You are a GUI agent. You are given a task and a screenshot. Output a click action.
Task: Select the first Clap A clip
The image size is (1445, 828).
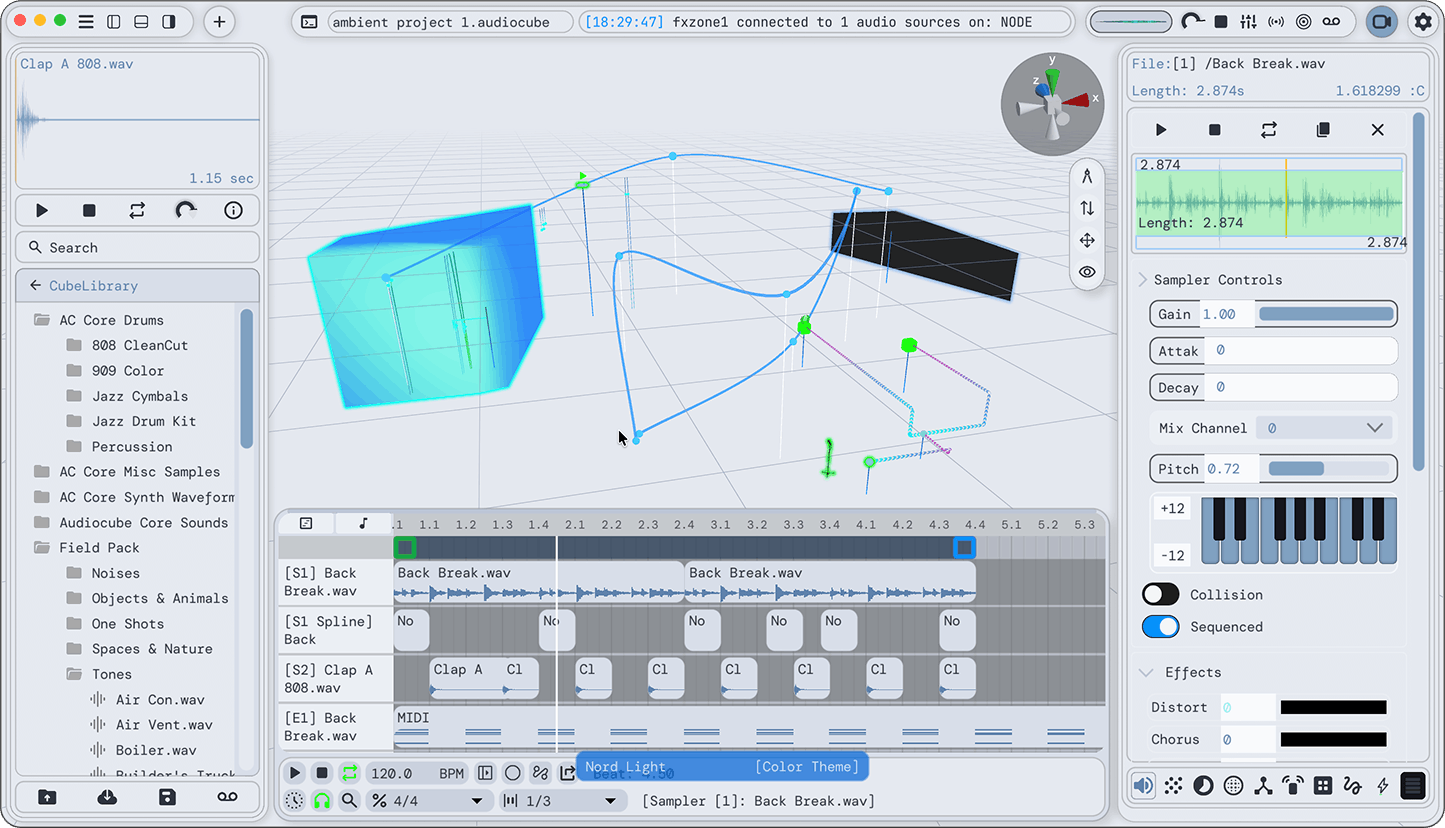coord(466,678)
